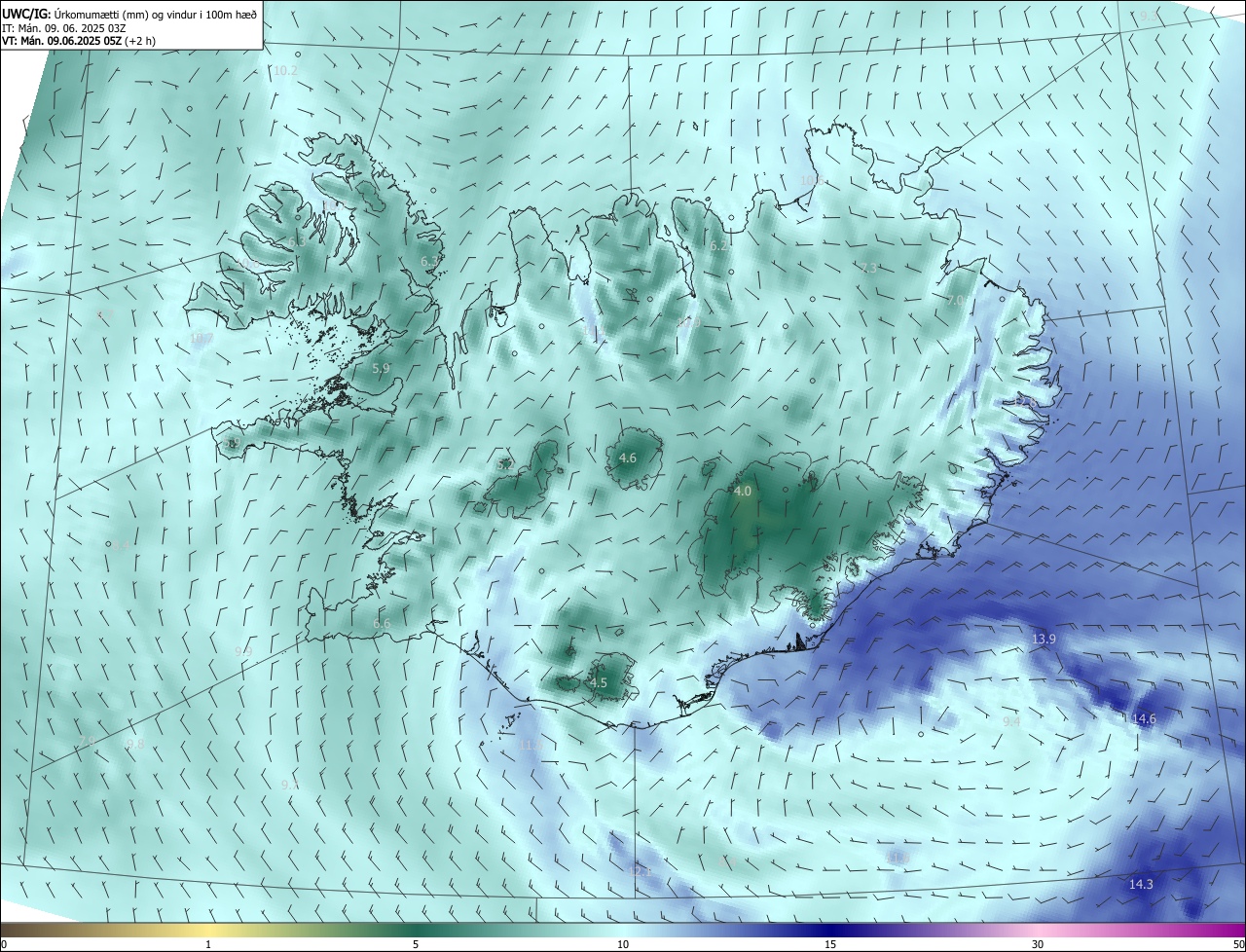The height and width of the screenshot is (952, 1246).
Task: Click the 10 tick label on colour scale
Action: [623, 944]
